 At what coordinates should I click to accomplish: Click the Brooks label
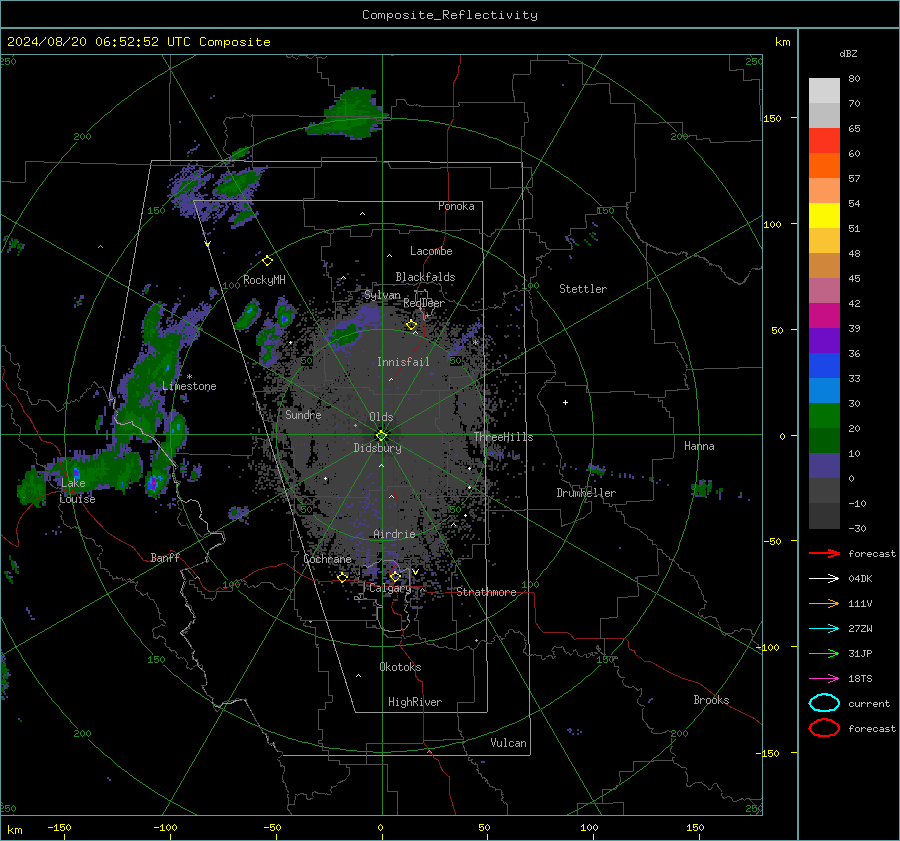[711, 700]
